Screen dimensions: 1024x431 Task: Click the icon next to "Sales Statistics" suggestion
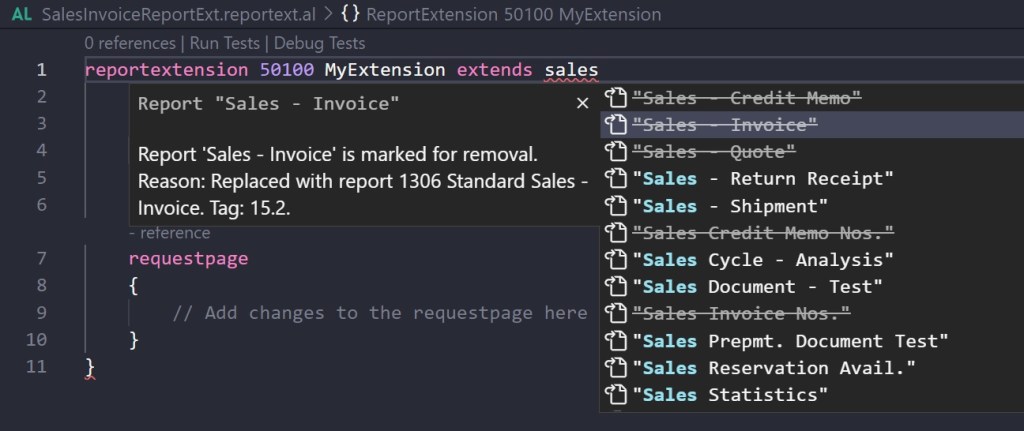616,395
